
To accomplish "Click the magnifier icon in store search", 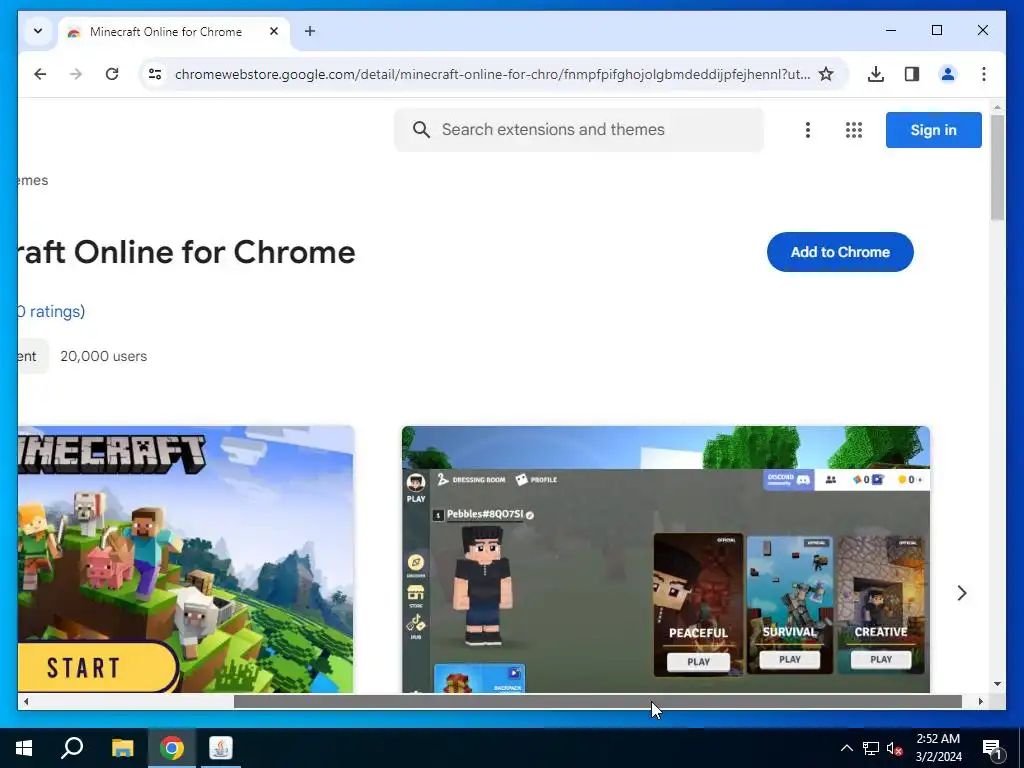I will (x=421, y=130).
